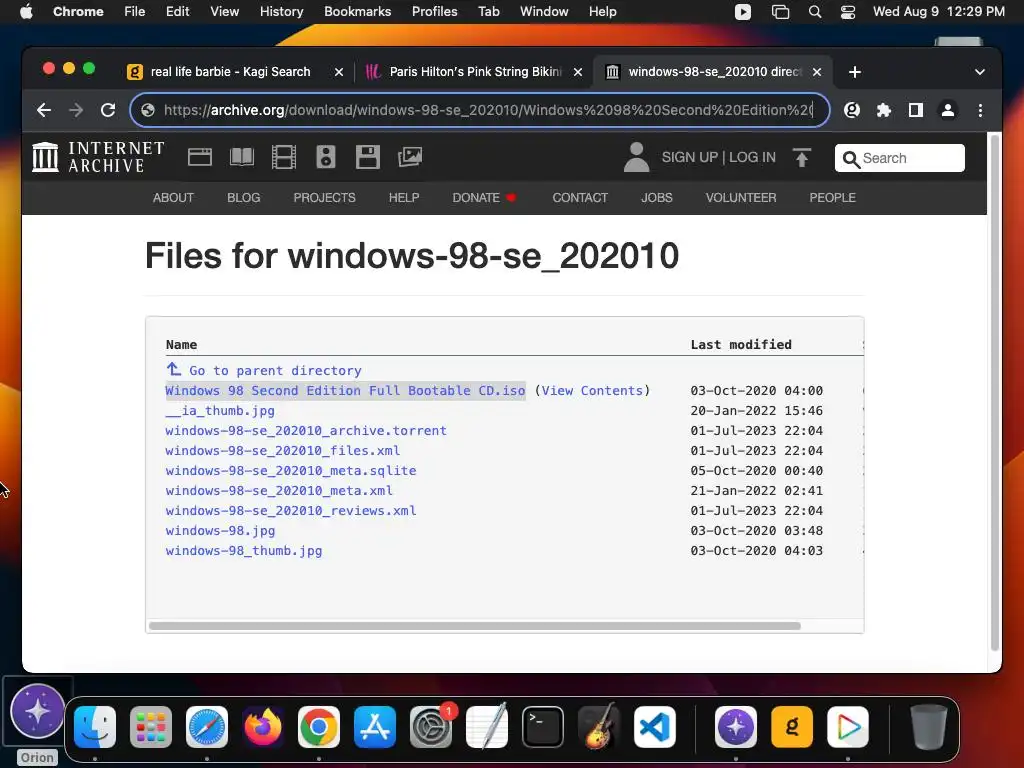Open the Profiles menu
The height and width of the screenshot is (768, 1024).
434,12
